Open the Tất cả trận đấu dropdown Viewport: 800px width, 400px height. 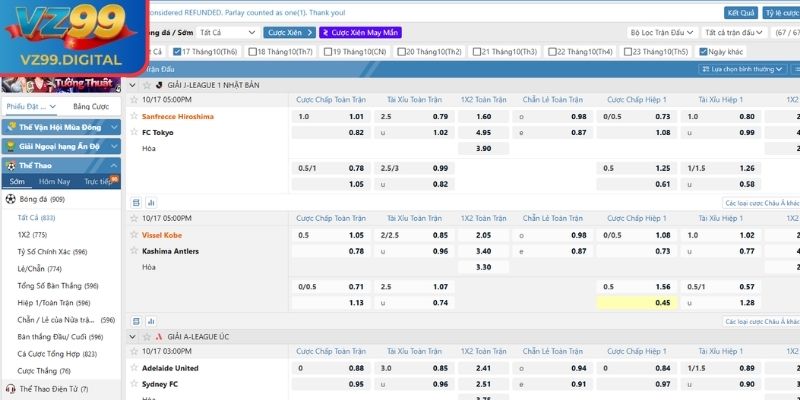point(734,32)
